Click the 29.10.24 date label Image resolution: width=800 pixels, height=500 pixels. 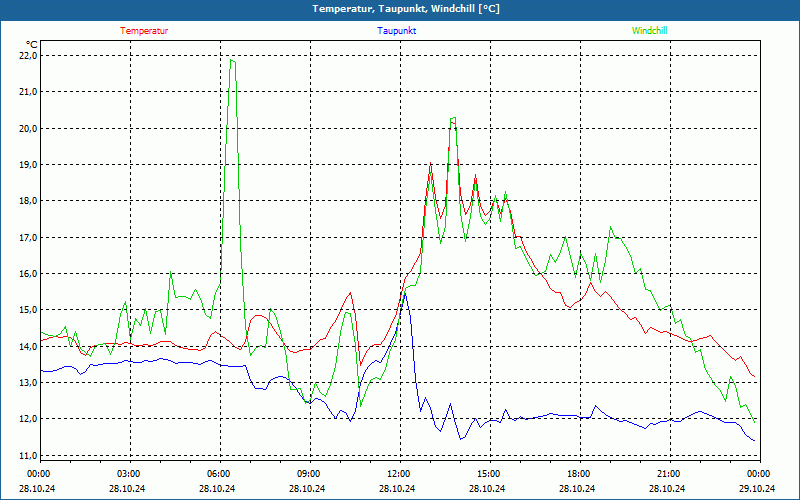pos(757,488)
